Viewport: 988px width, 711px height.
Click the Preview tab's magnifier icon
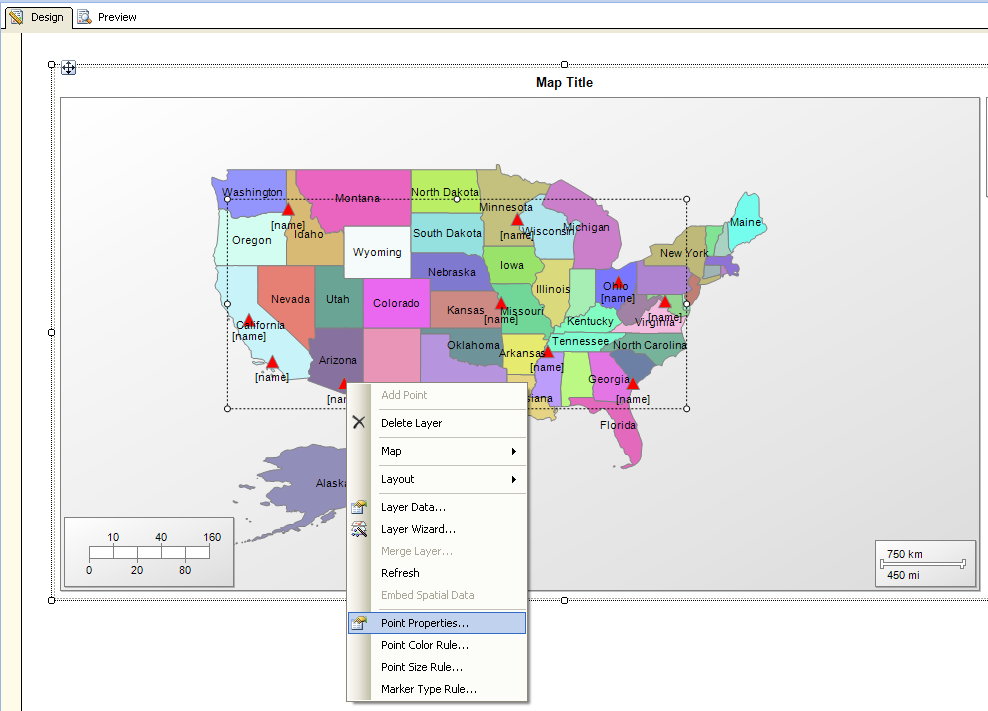84,17
